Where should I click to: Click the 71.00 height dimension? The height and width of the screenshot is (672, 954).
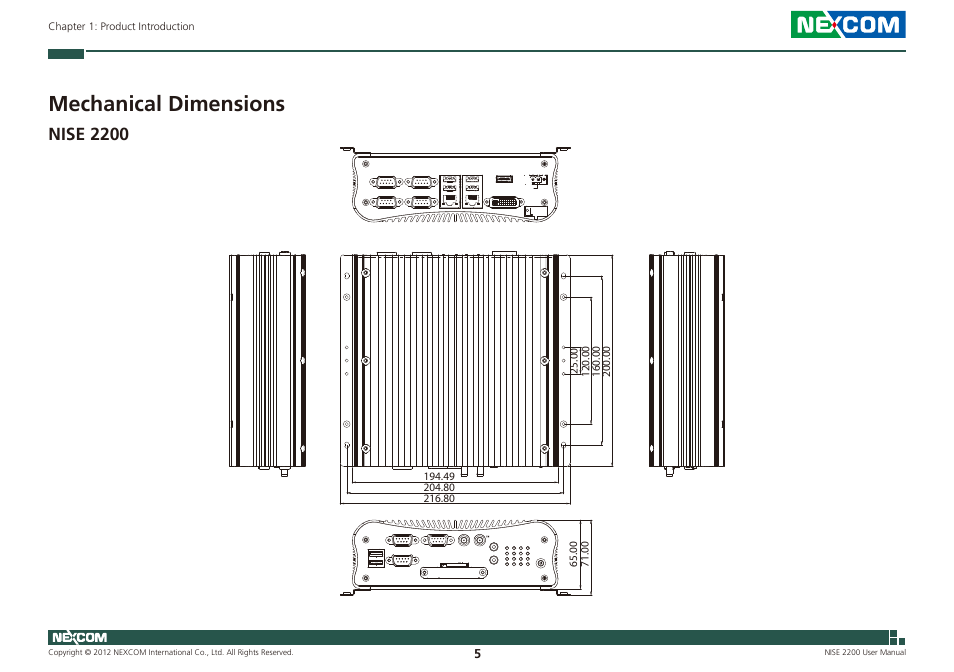click(585, 554)
